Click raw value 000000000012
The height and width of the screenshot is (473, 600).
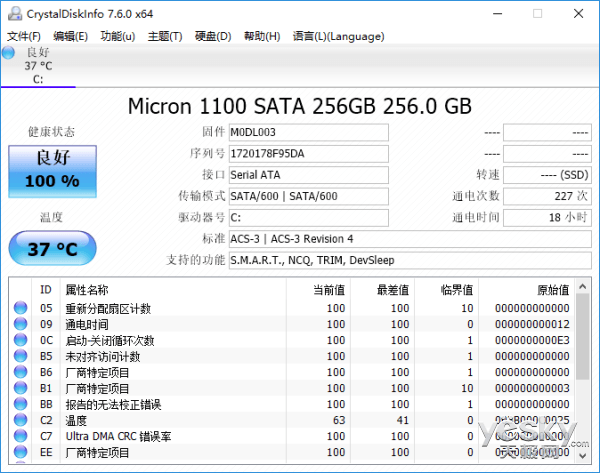point(532,324)
